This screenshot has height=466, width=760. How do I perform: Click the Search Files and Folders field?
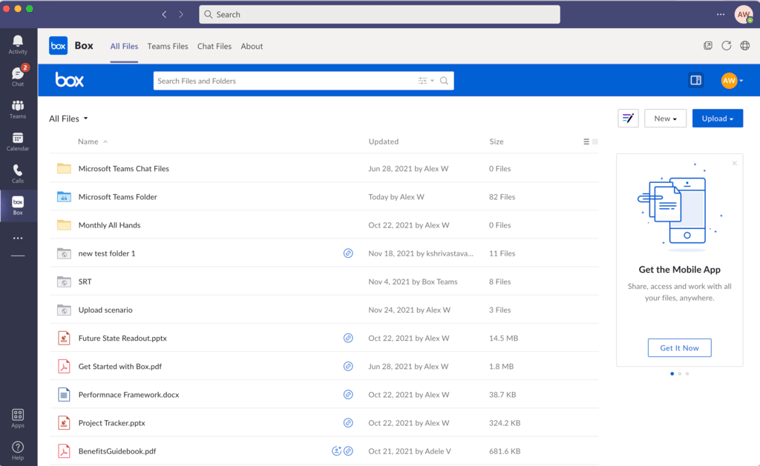click(285, 81)
